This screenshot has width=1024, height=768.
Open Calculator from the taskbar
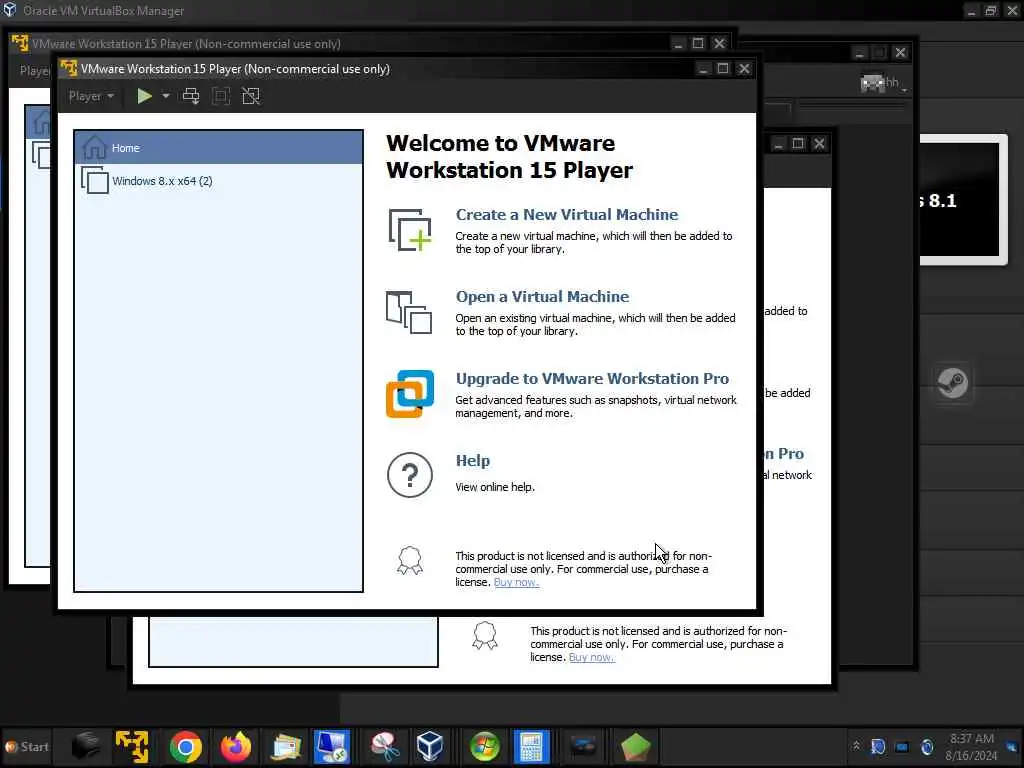[531, 747]
